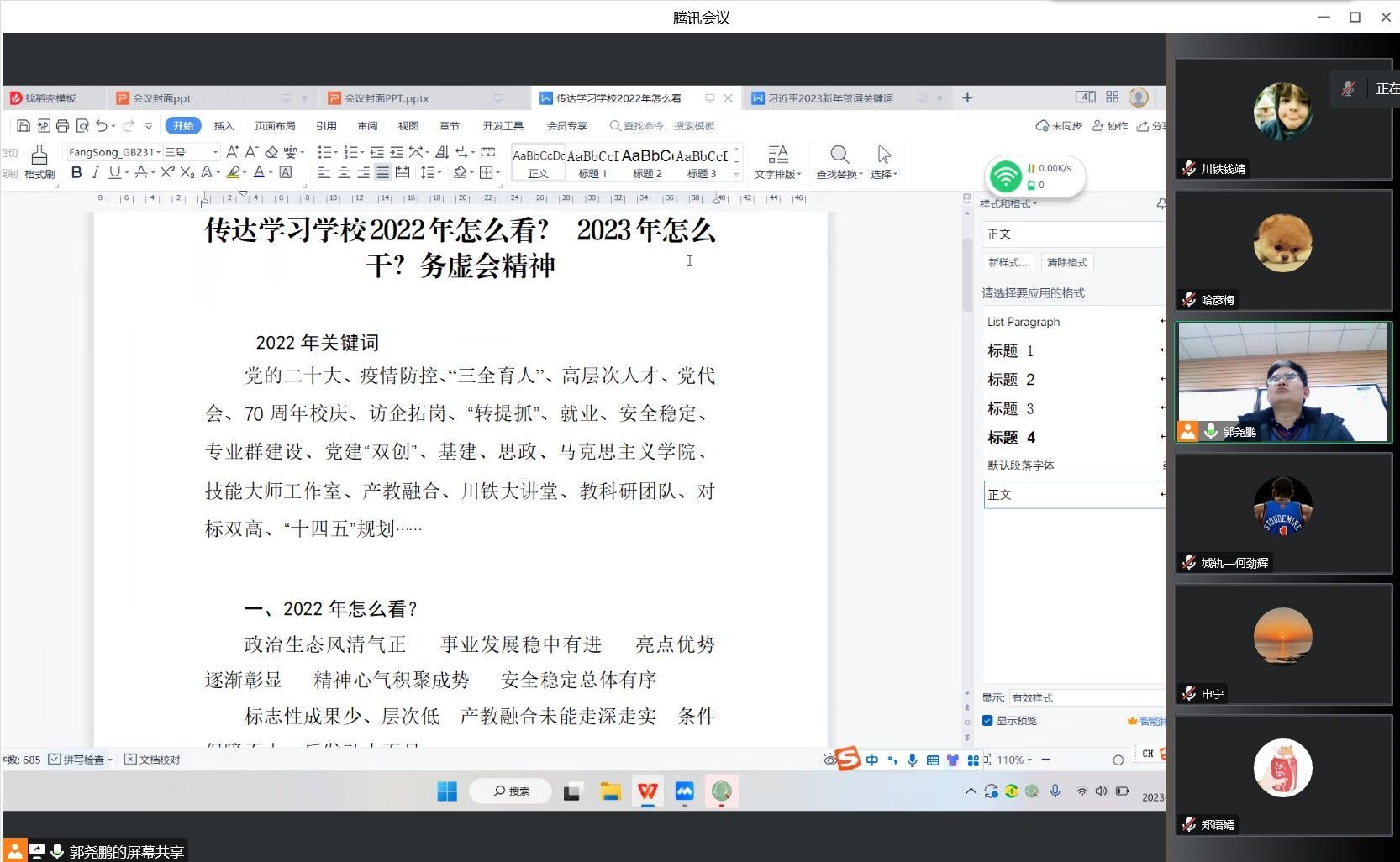This screenshot has height=862, width=1400.
Task: Click the italic formatting icon
Action: tap(95, 172)
